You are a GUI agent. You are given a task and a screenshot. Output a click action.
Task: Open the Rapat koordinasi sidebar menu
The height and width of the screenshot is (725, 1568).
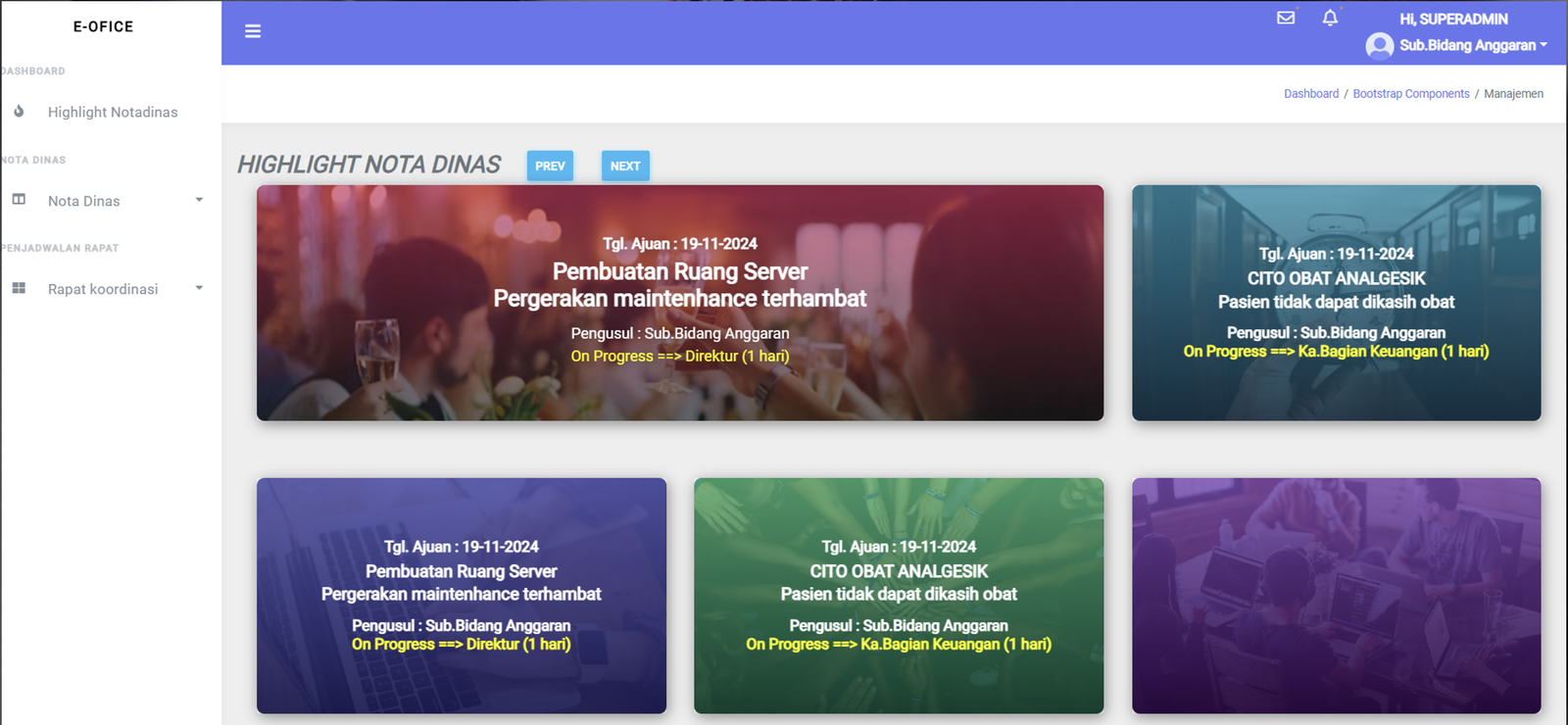[103, 289]
